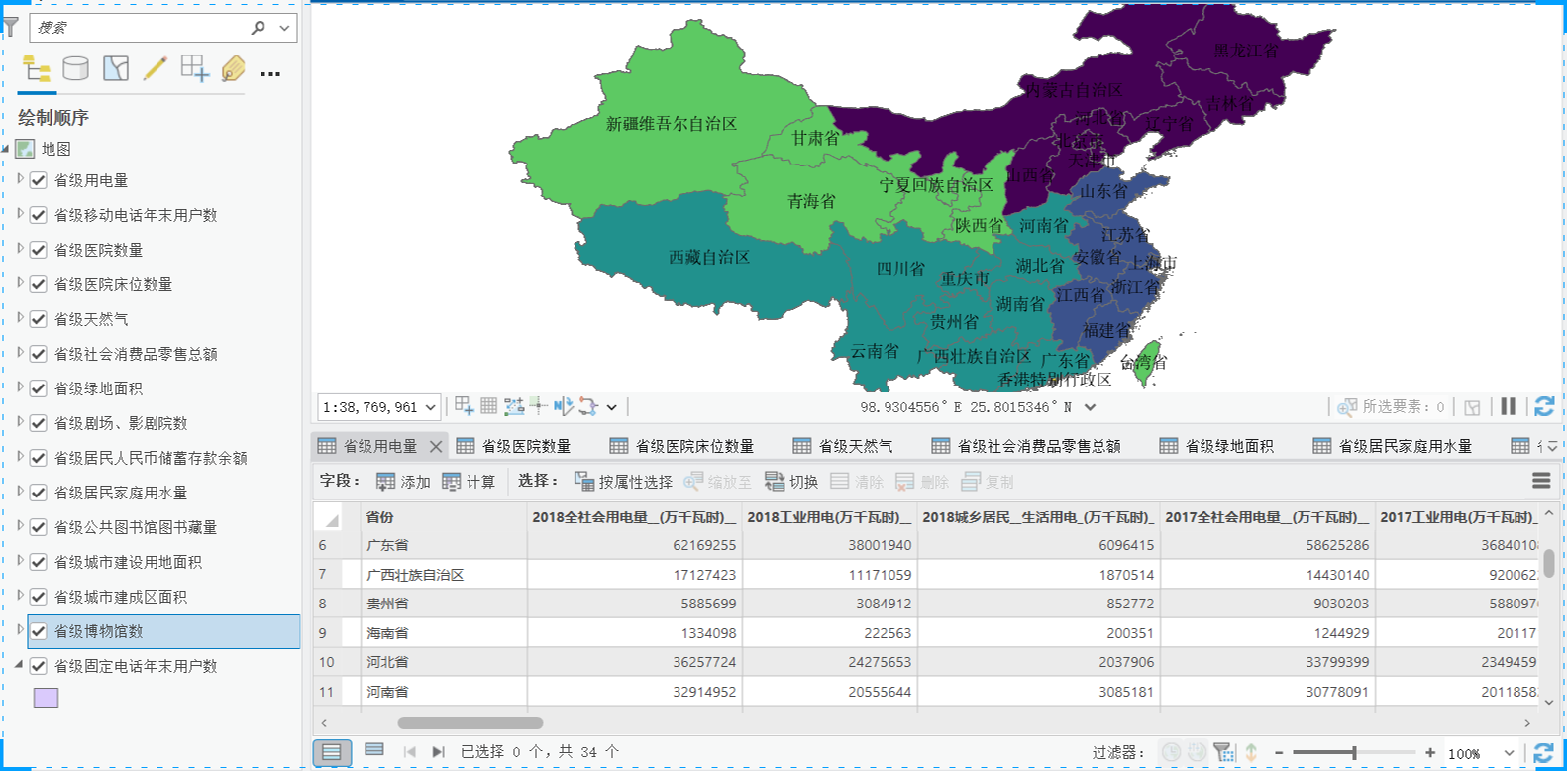Pause map drawing
The width and height of the screenshot is (1568, 771).
(1508, 406)
